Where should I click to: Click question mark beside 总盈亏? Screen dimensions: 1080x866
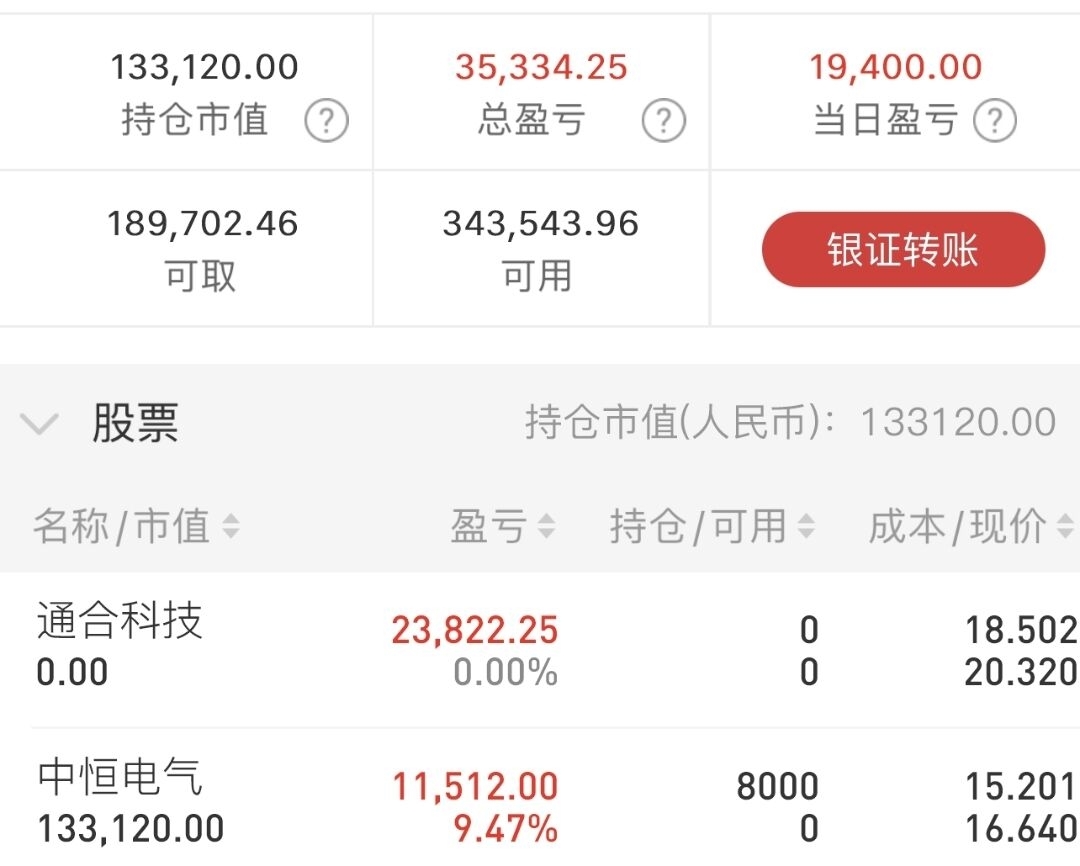(664, 122)
